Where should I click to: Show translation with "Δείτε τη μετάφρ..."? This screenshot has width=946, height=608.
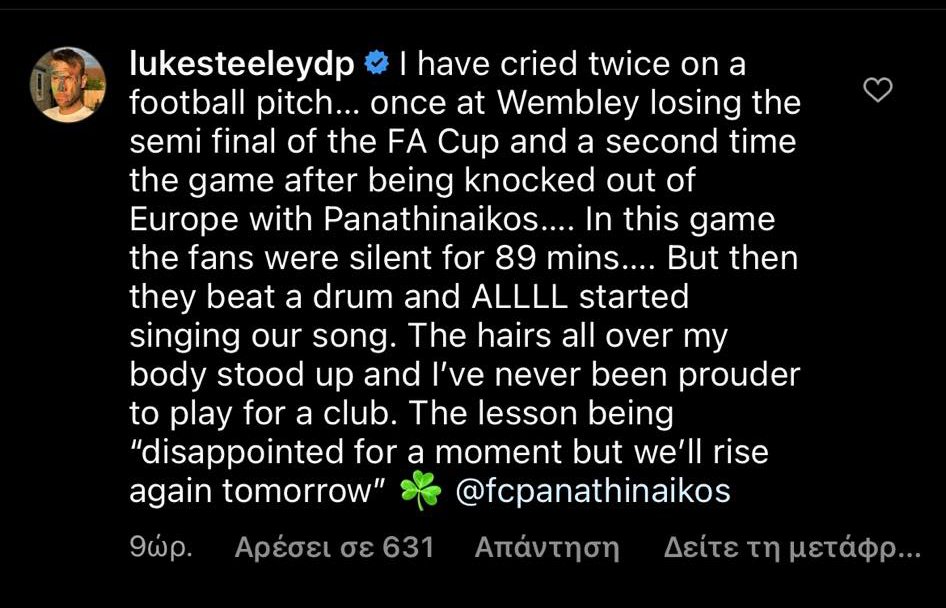click(791, 548)
